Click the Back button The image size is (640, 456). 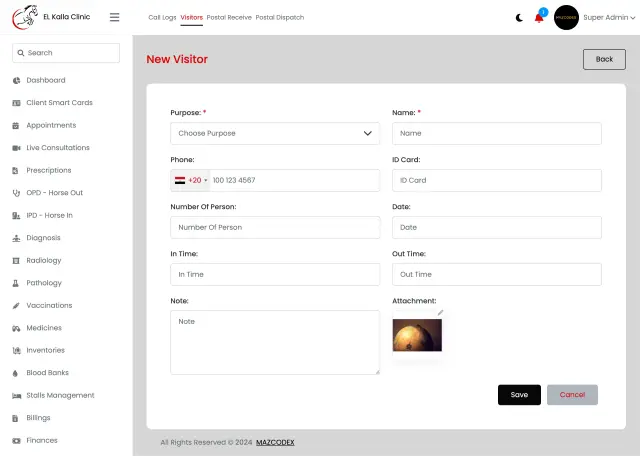[604, 59]
